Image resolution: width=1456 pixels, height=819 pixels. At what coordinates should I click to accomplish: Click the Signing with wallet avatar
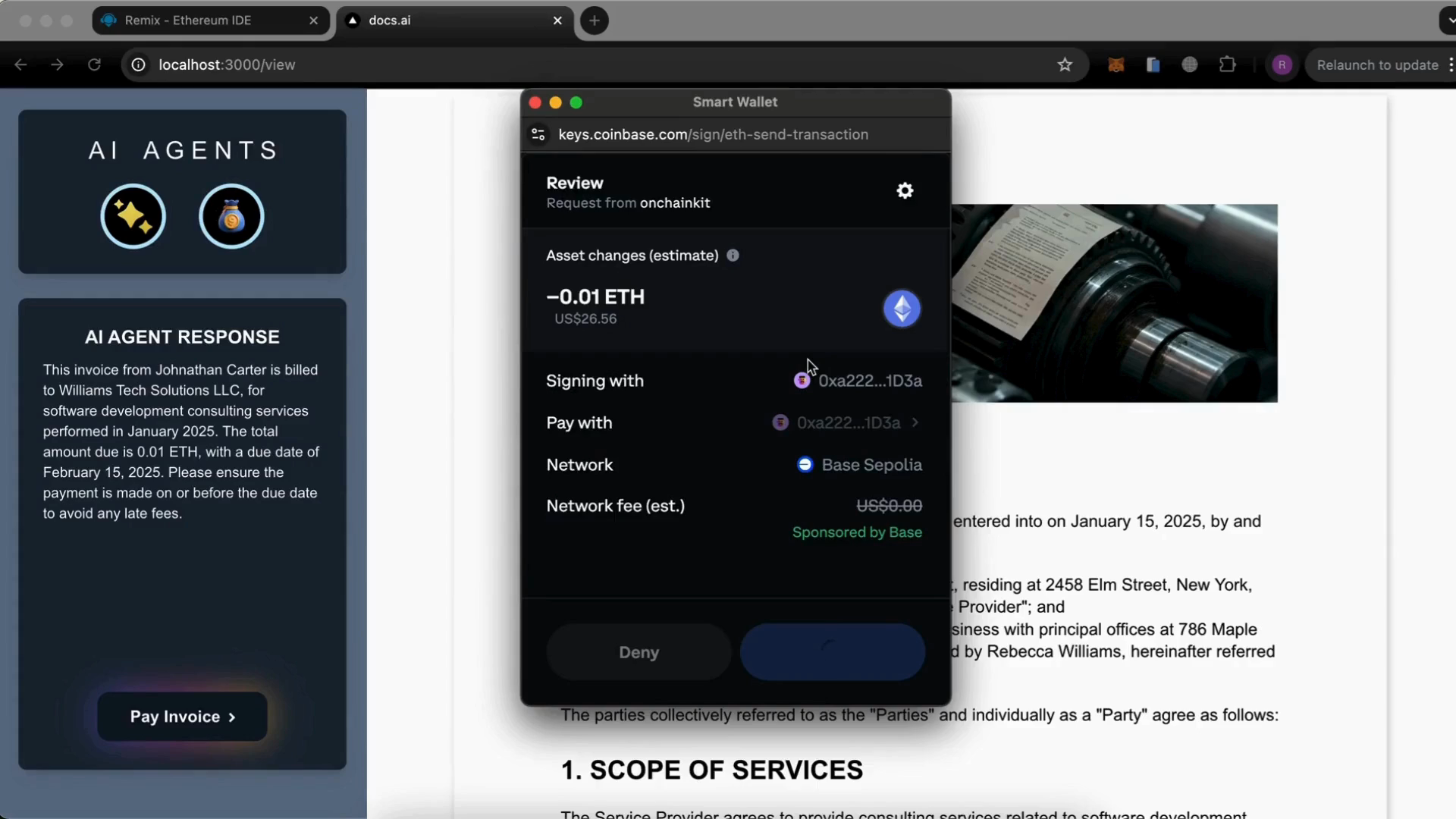[x=802, y=381]
